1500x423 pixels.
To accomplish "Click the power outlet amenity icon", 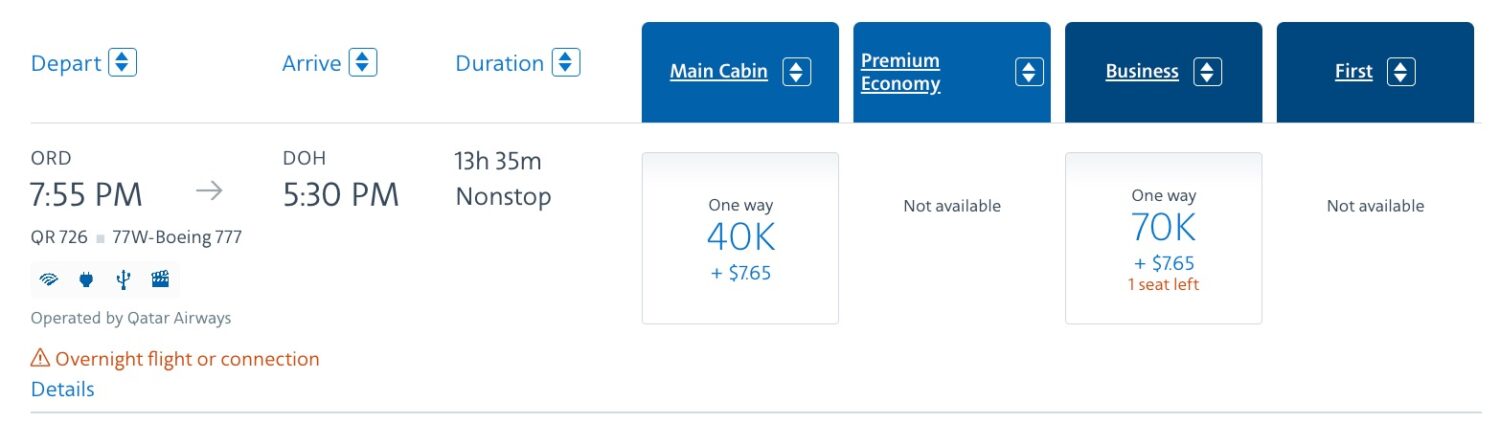I will (86, 280).
